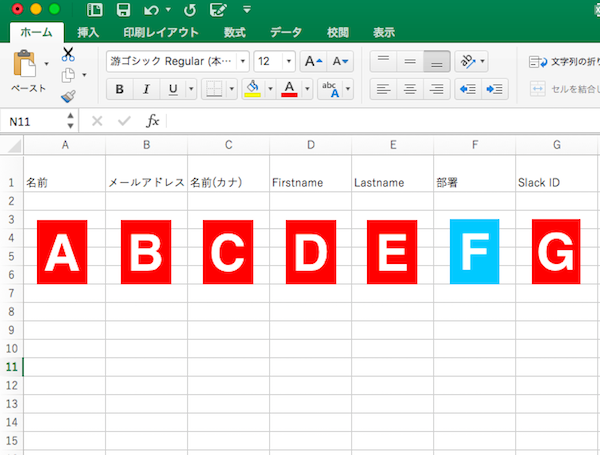Open the 数式 ribbon tab

point(235,33)
